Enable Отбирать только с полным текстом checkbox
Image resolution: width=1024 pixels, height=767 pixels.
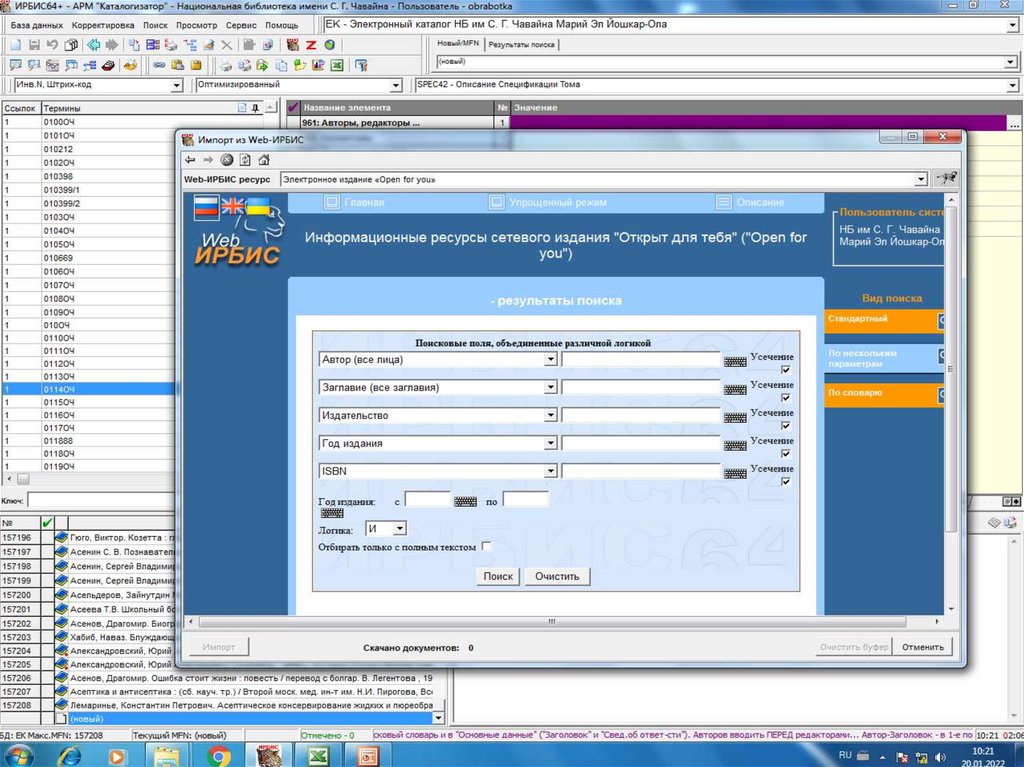point(486,546)
